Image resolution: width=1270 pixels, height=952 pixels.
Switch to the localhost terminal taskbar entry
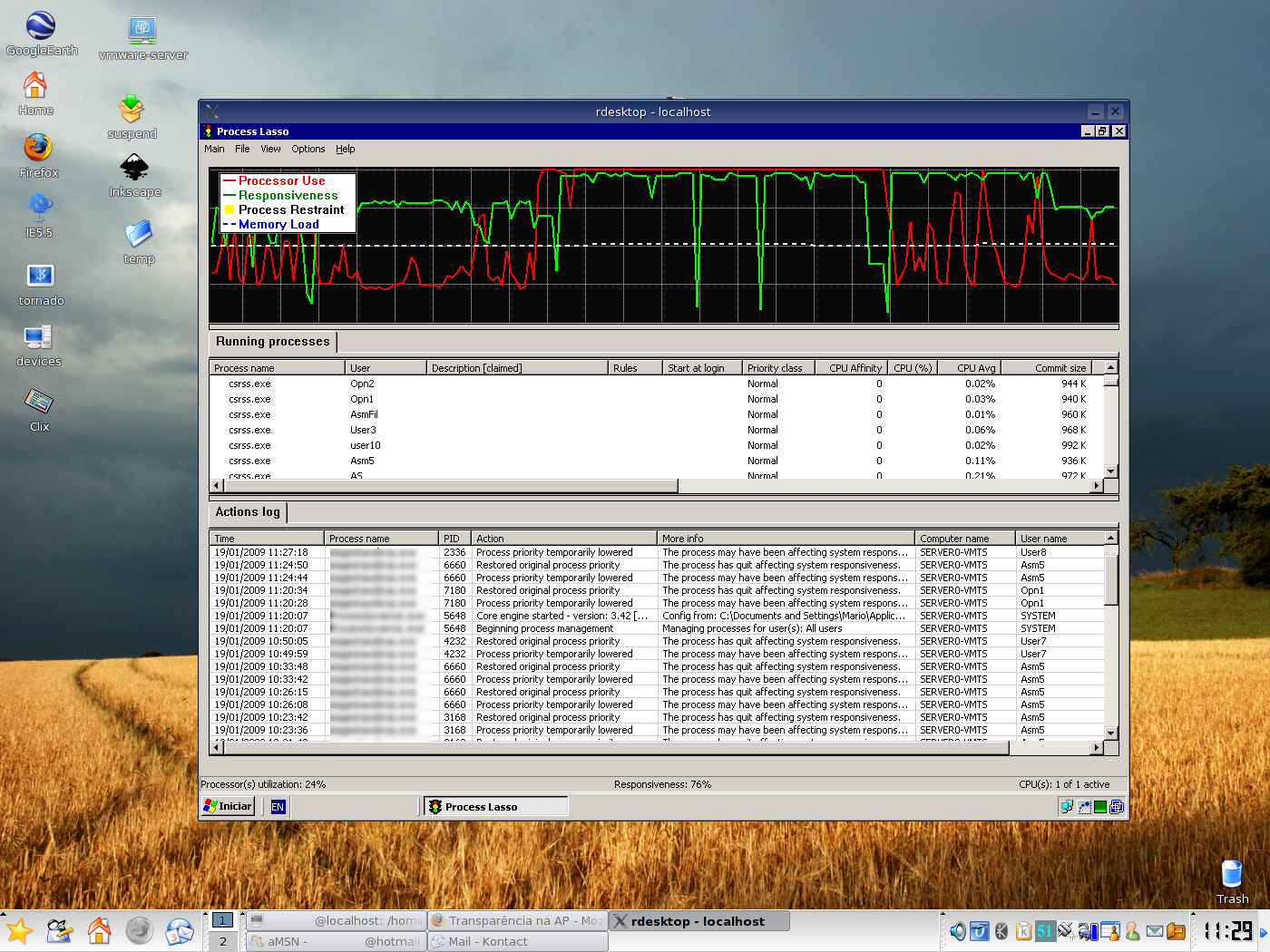pyautogui.click(x=336, y=921)
